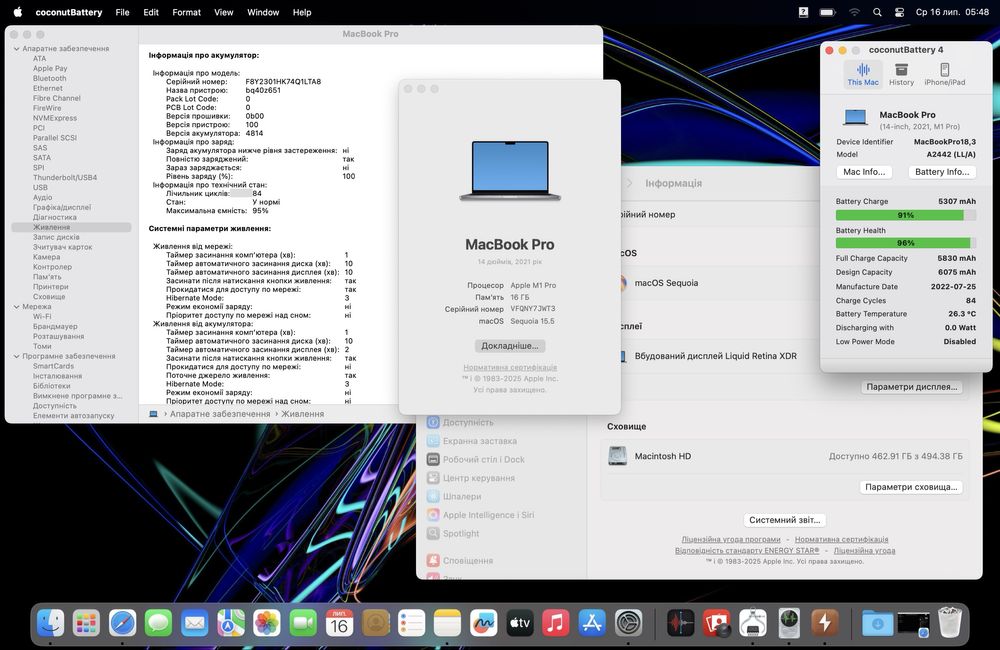
Task: Click Системний звіт... button
Action: (x=784, y=521)
